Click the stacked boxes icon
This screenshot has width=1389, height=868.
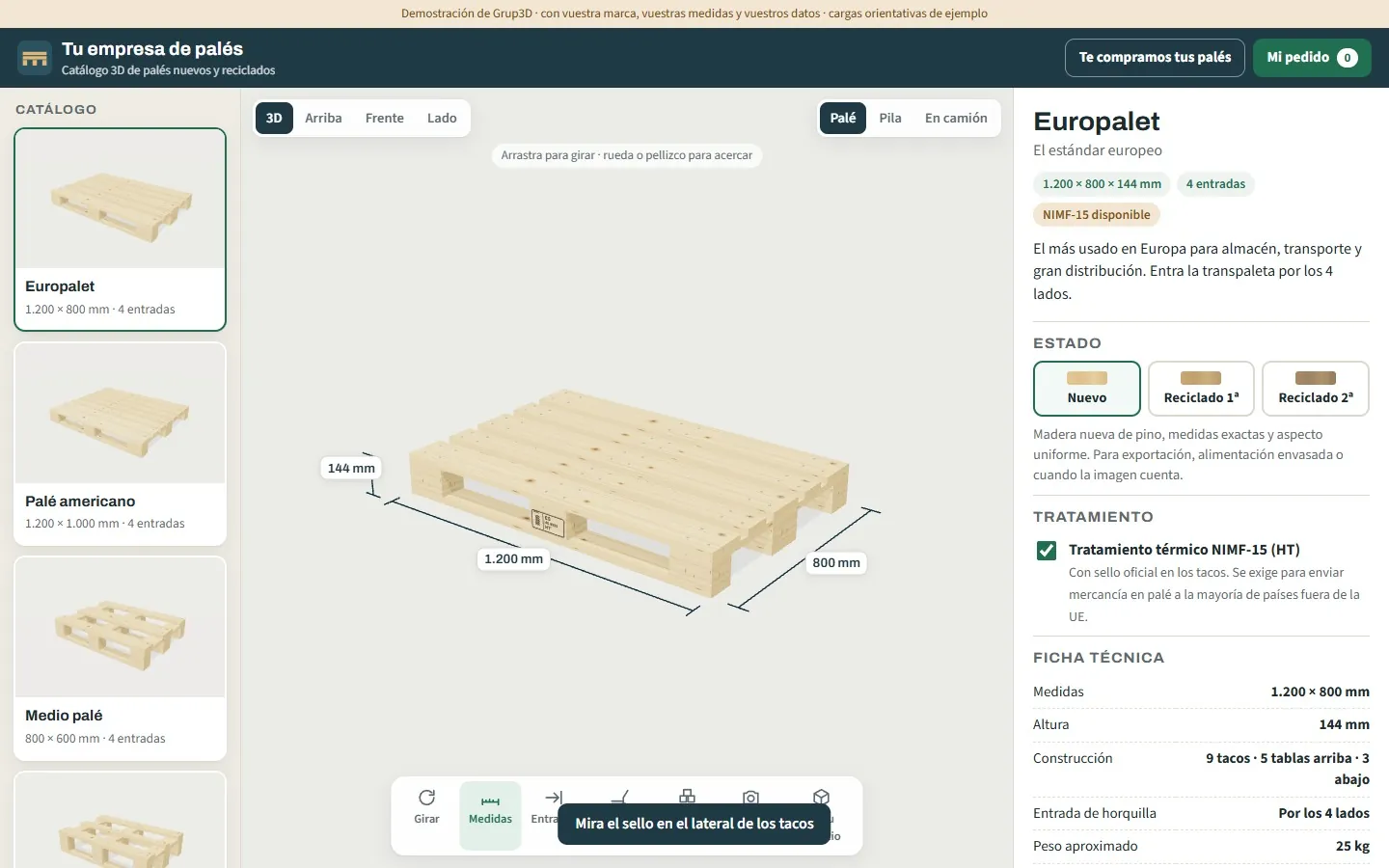(687, 796)
